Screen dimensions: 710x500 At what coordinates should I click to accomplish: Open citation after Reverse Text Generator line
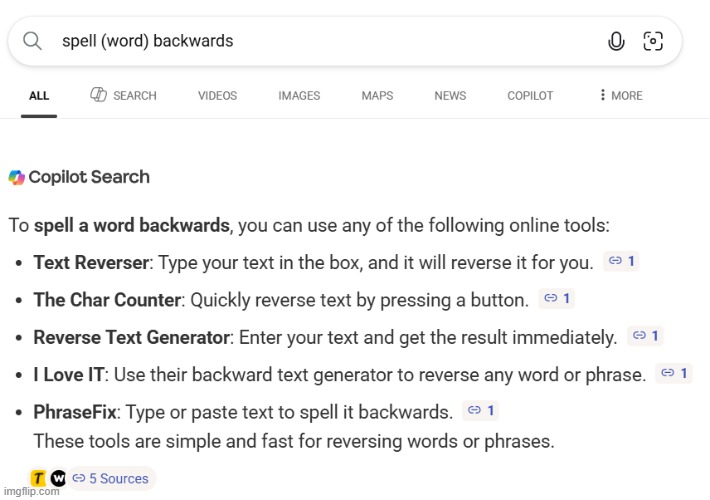pyautogui.click(x=644, y=335)
